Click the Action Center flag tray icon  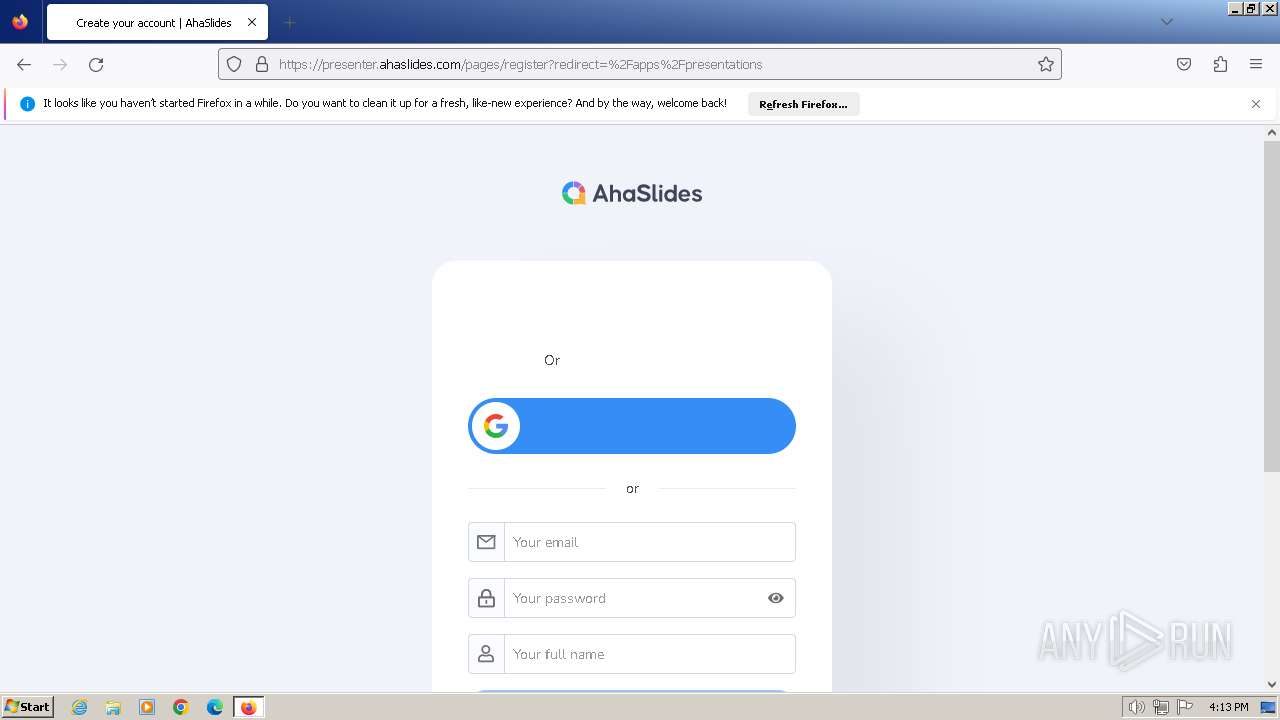pos(1185,707)
